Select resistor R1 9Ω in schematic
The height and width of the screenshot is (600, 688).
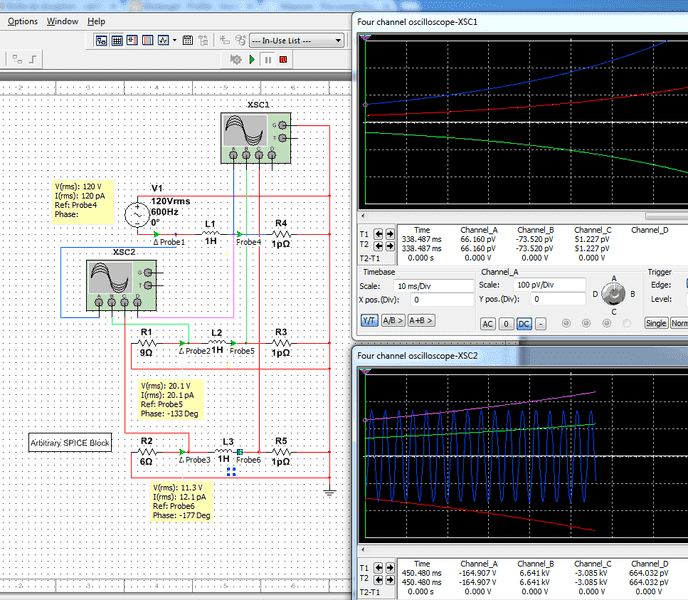tap(147, 343)
